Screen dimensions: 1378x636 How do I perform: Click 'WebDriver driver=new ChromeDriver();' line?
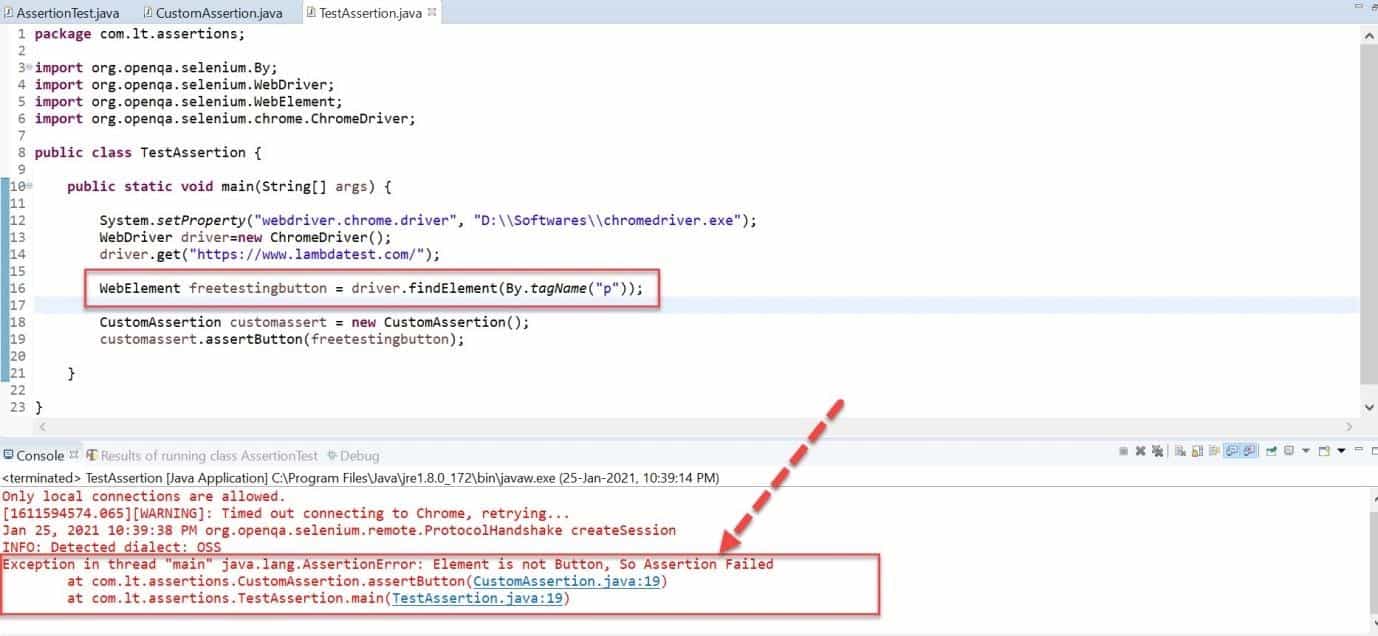click(x=245, y=237)
